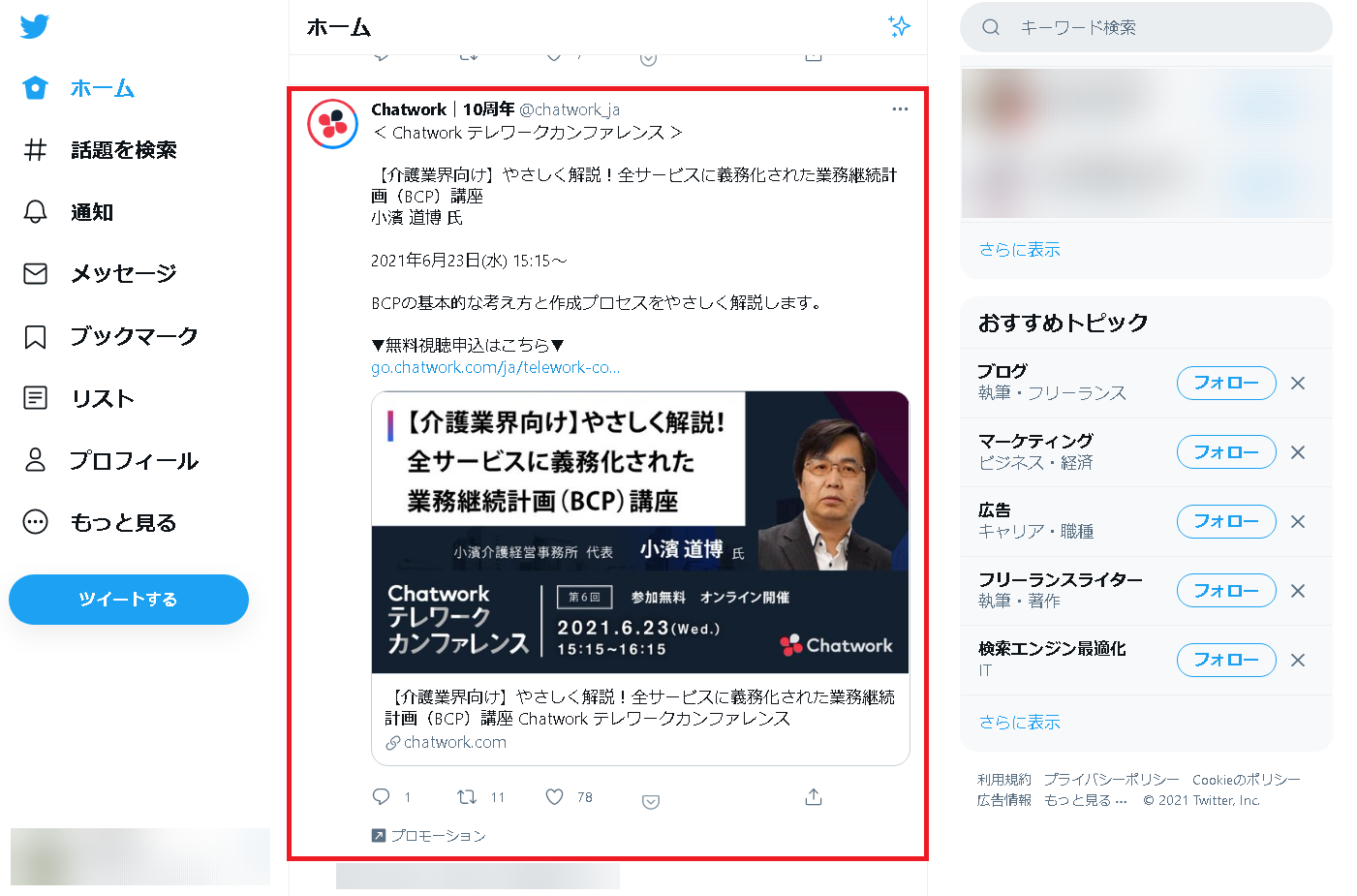Follow the ブログ topic

click(1226, 384)
